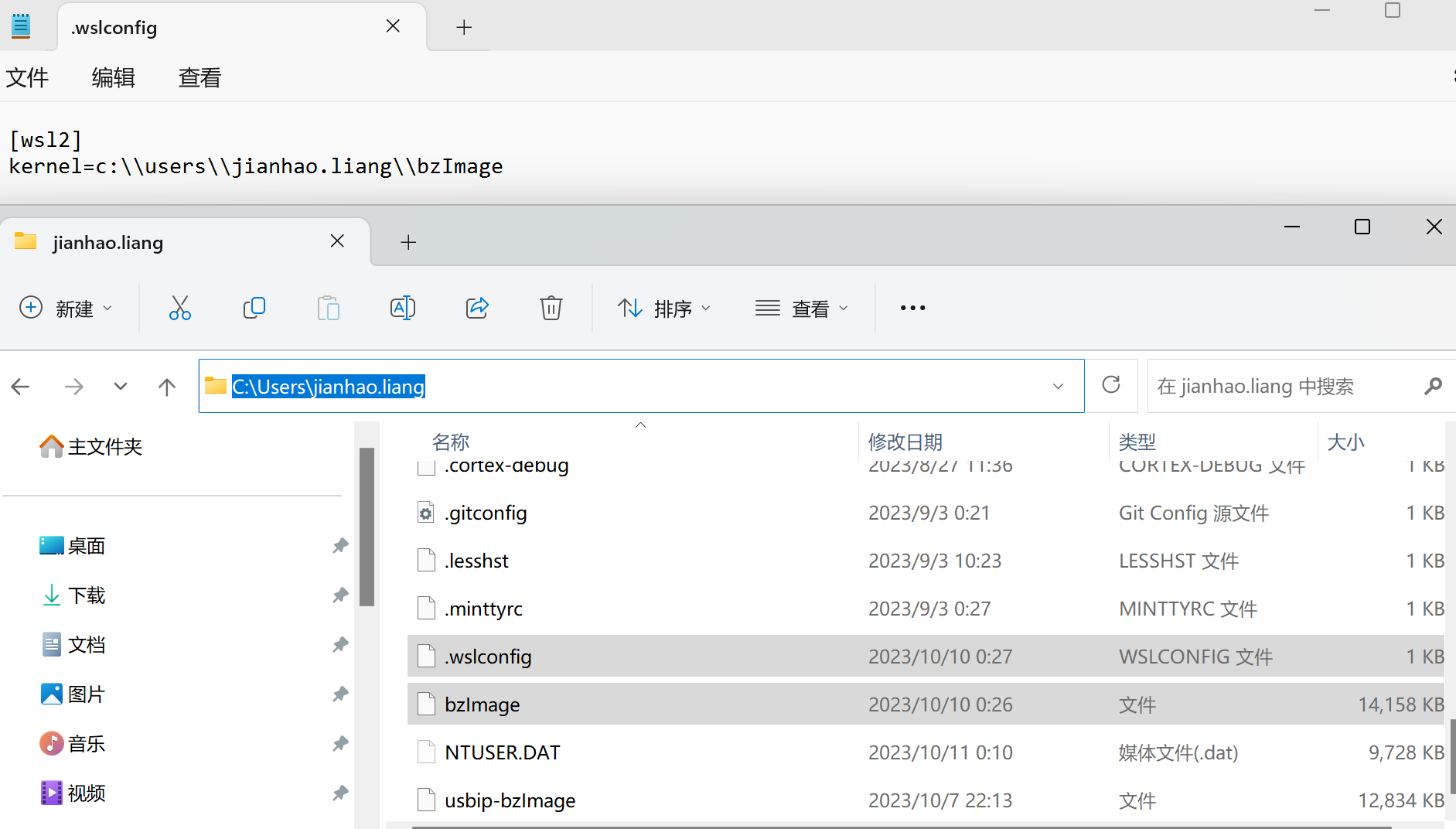Viewport: 1456px width, 829px height.
Task: Click the kernel= line in Notepad
Action: (256, 166)
